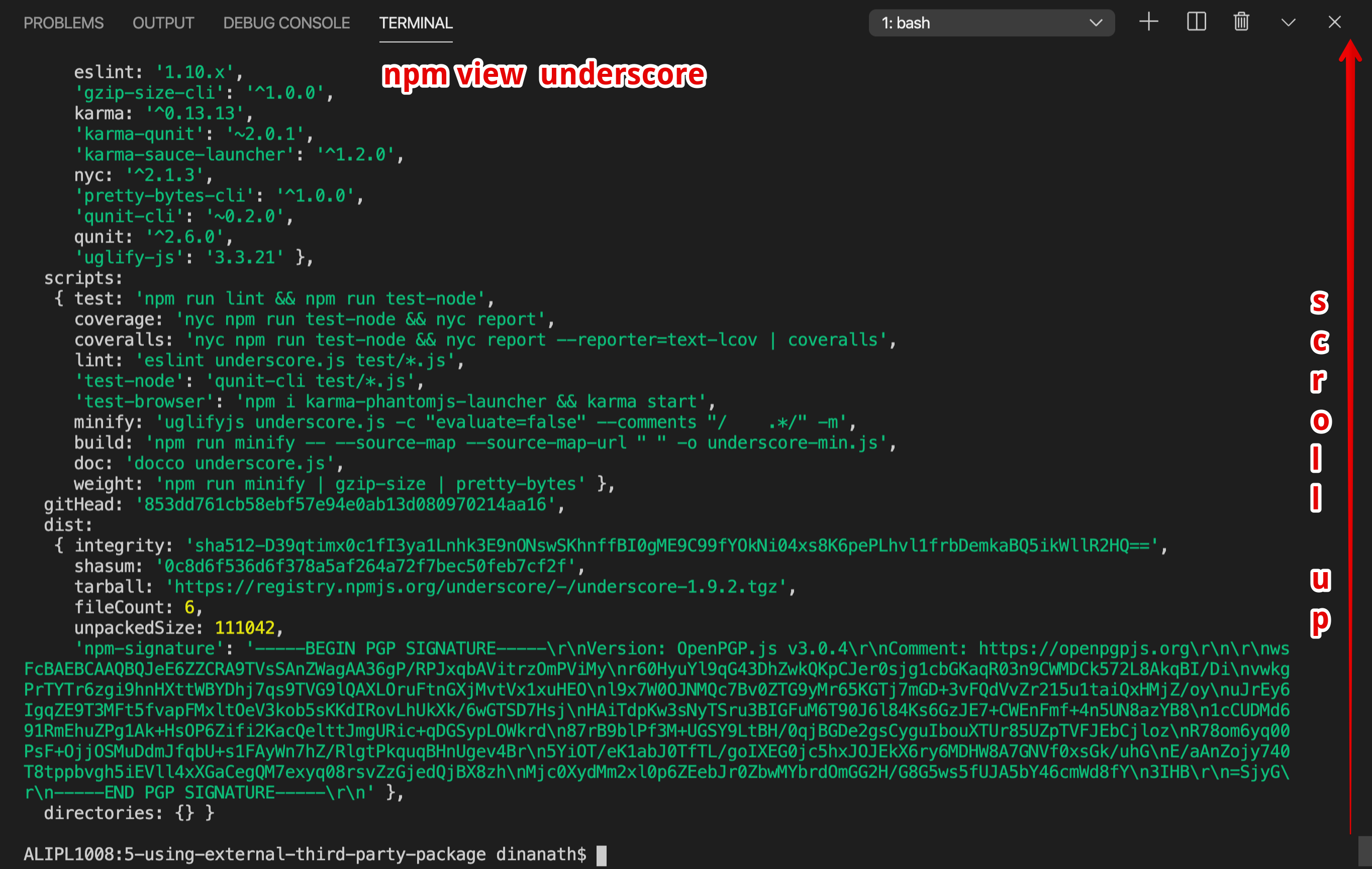The height and width of the screenshot is (869, 1372).
Task: Click the red 'npm view underscore' annotation
Action: pyautogui.click(x=544, y=75)
